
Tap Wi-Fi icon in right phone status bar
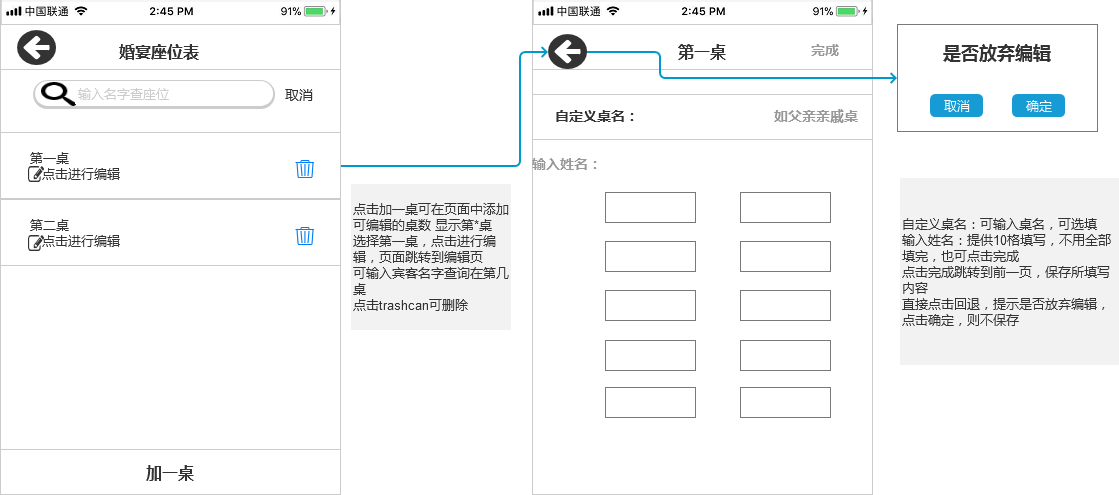612,11
